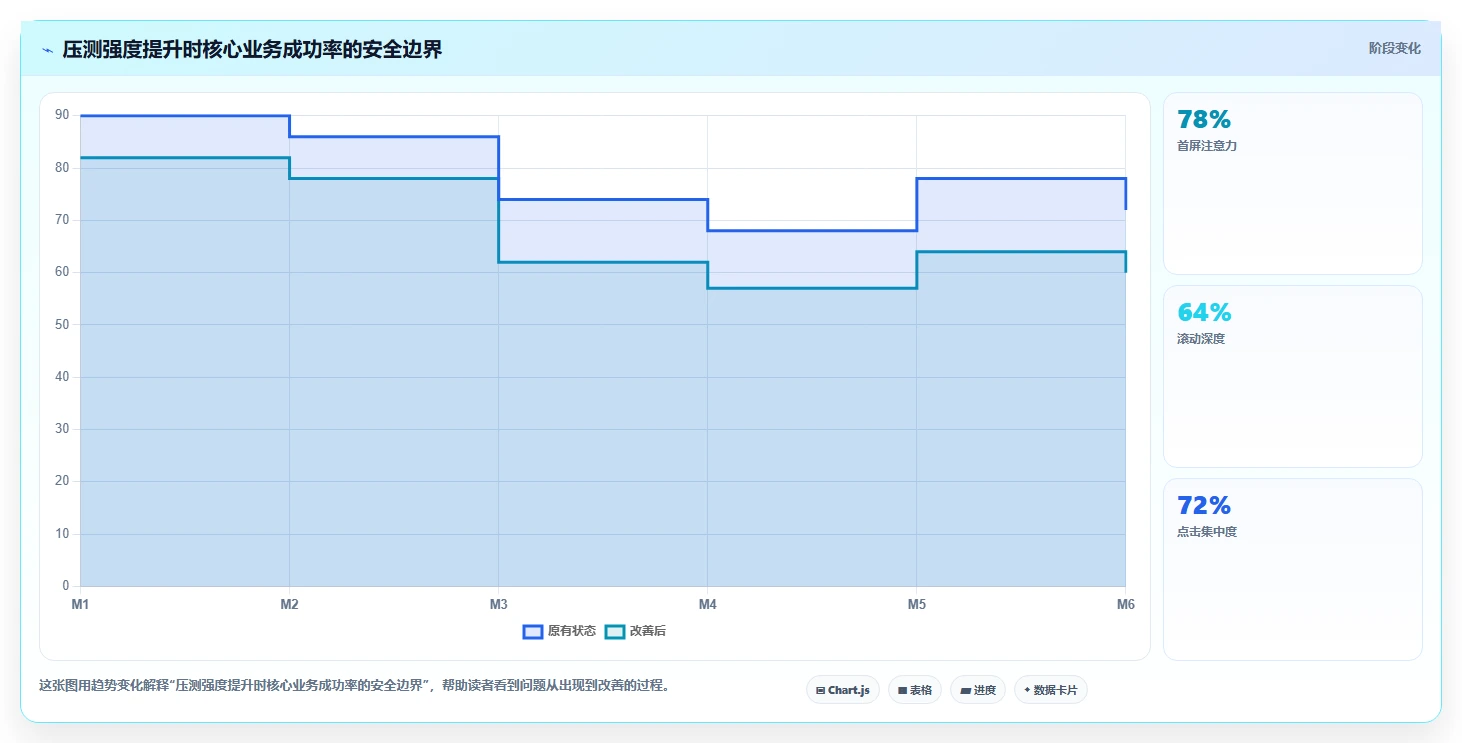
Task: Select the 表格 tag
Action: pyautogui.click(x=915, y=690)
